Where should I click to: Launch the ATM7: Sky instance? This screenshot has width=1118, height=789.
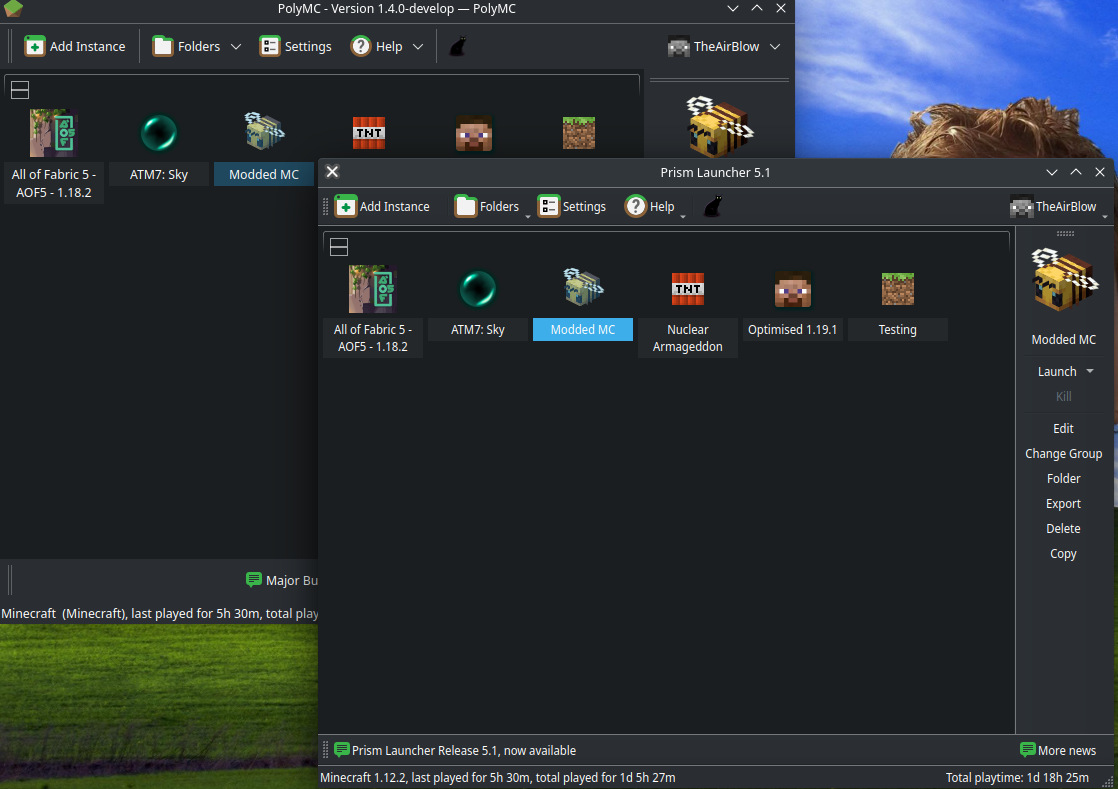(477, 288)
